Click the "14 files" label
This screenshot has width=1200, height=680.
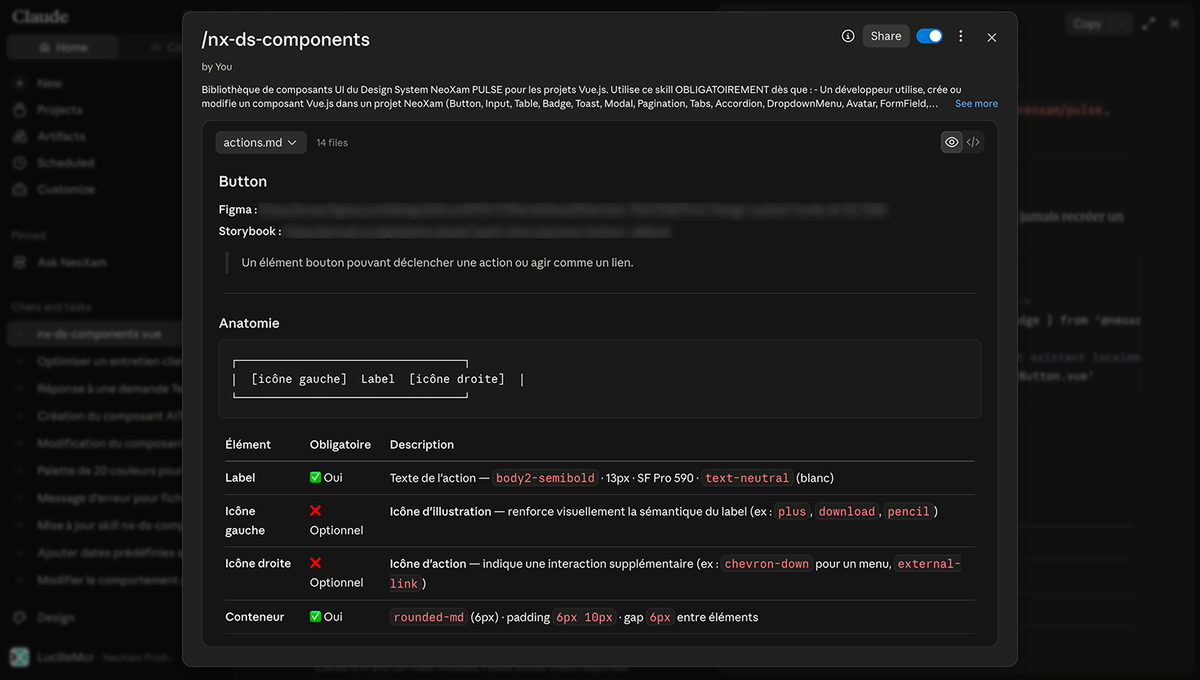332,143
